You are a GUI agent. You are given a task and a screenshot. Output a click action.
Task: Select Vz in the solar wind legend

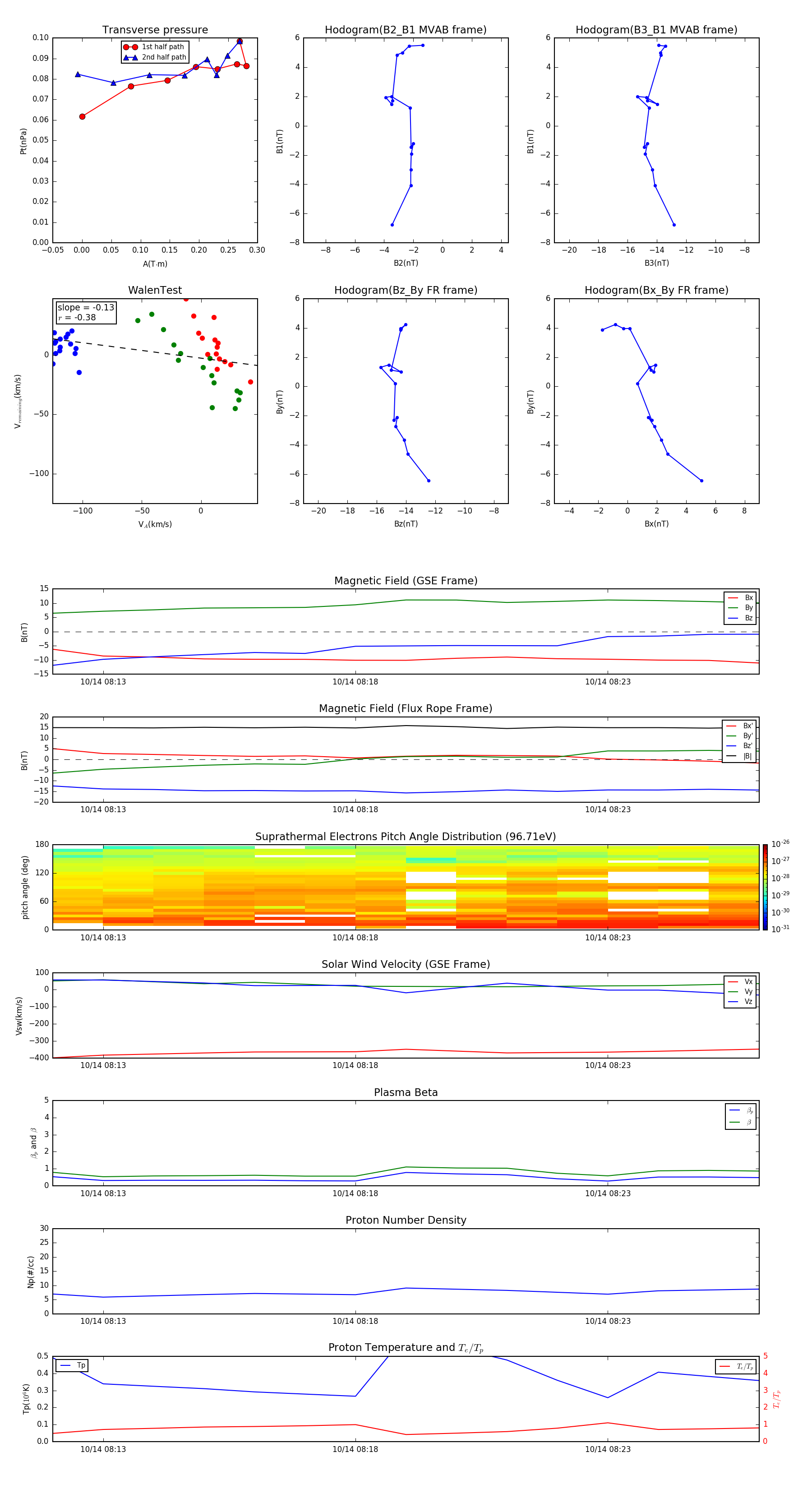pos(740,1002)
